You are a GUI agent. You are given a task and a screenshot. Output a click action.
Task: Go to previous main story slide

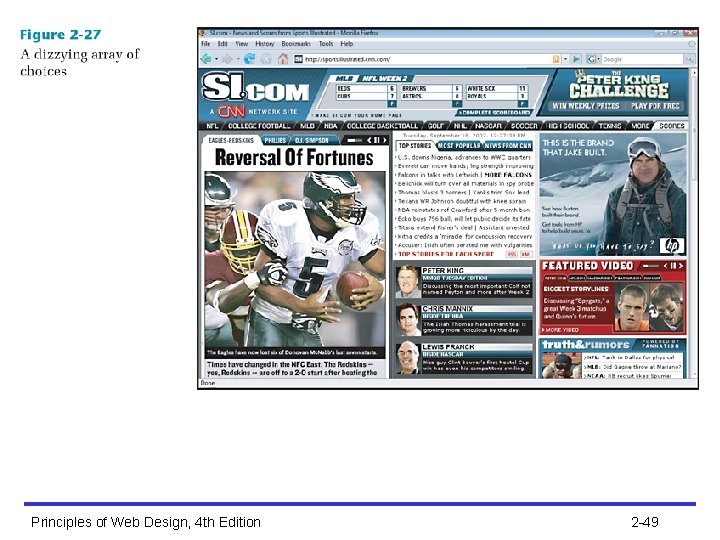pyautogui.click(x=369, y=140)
